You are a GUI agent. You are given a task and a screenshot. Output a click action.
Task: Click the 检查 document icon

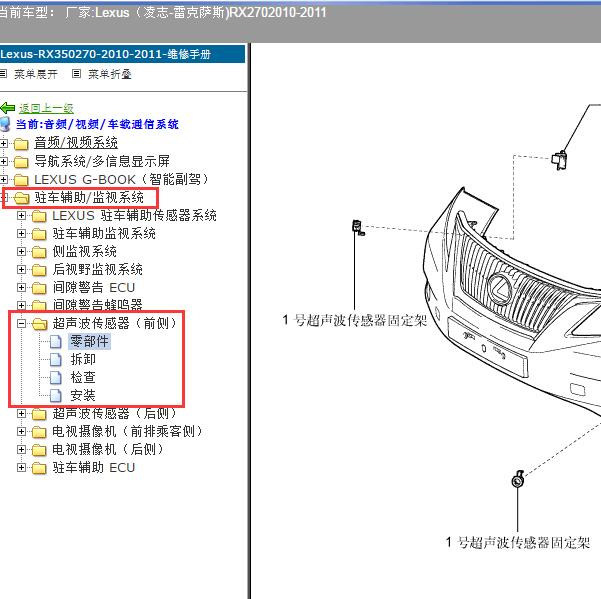point(56,378)
